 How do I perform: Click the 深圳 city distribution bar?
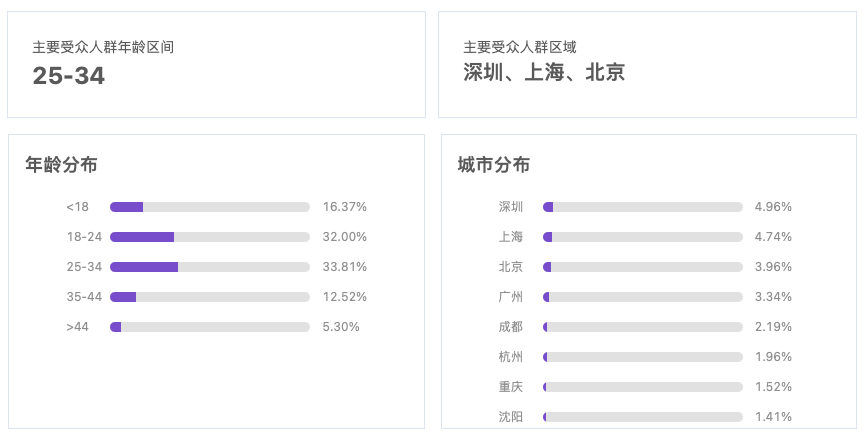(642, 207)
